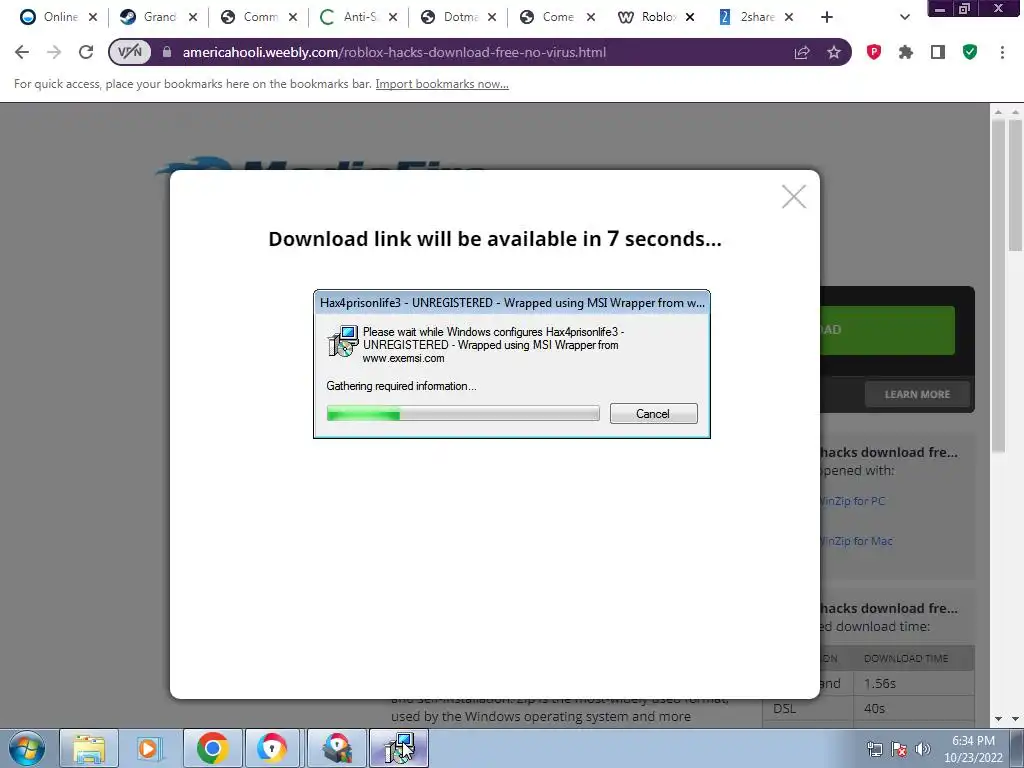1024x768 pixels.
Task: Open the browser three-dot menu
Action: pos(1002,52)
